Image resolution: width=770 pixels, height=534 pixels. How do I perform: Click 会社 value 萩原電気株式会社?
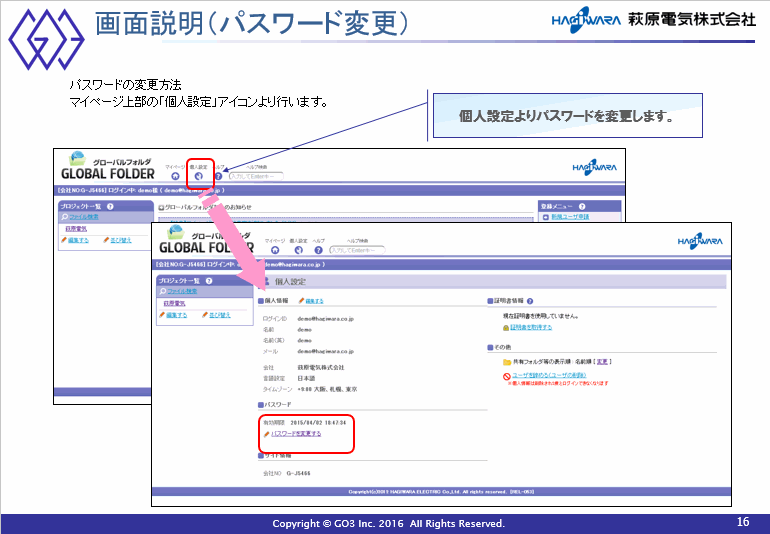[x=321, y=367]
